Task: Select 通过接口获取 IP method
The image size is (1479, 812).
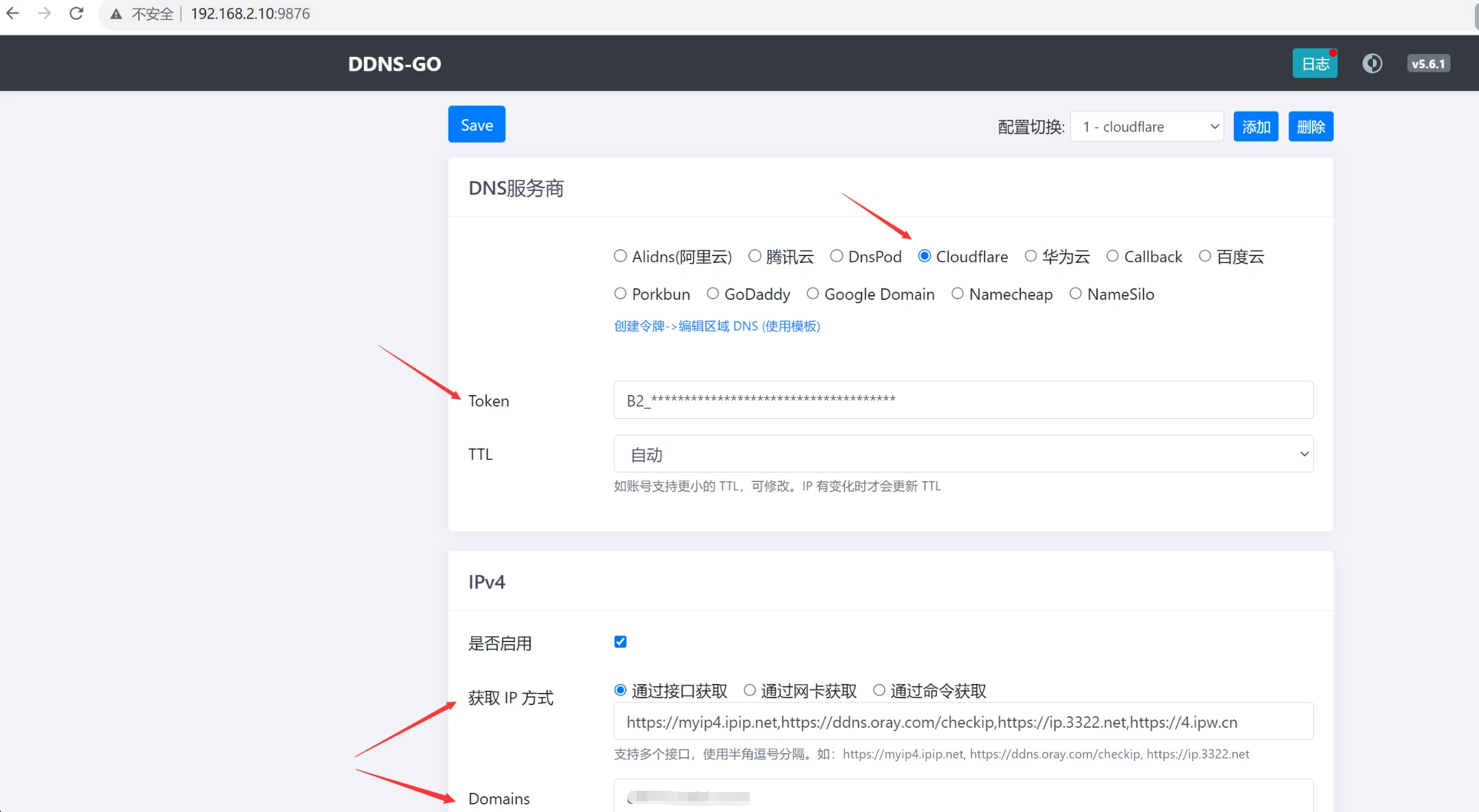Action: (620, 690)
